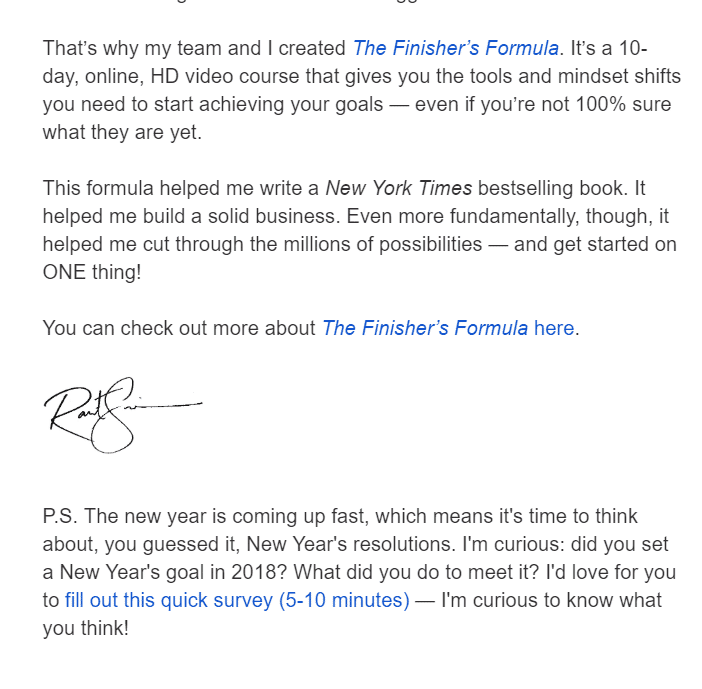The width and height of the screenshot is (702, 689).
Task: Click the phrase 'HD video course'
Action: [218, 76]
